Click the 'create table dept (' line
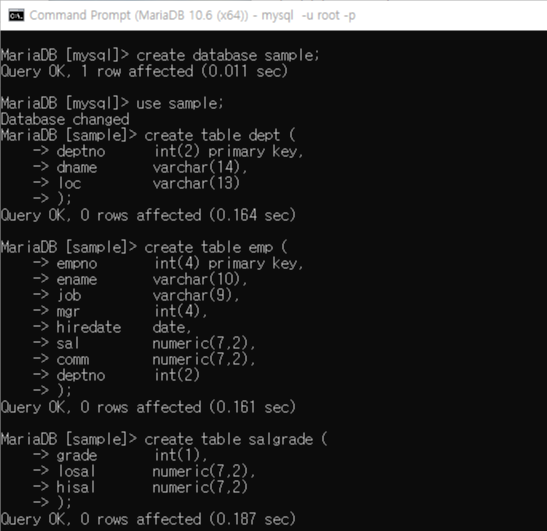The width and height of the screenshot is (547, 531). coord(220,135)
